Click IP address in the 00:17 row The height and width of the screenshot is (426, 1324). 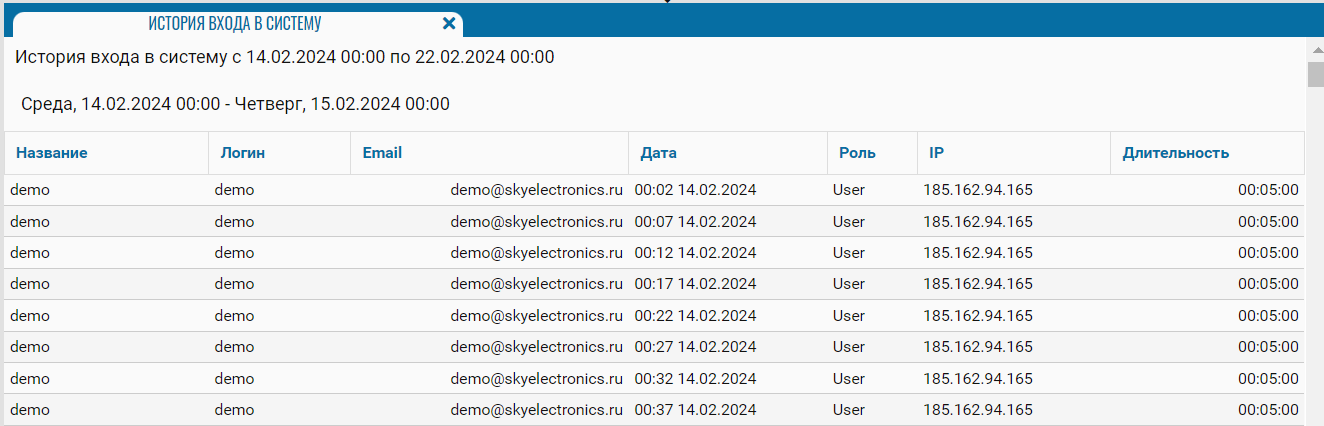coord(978,284)
